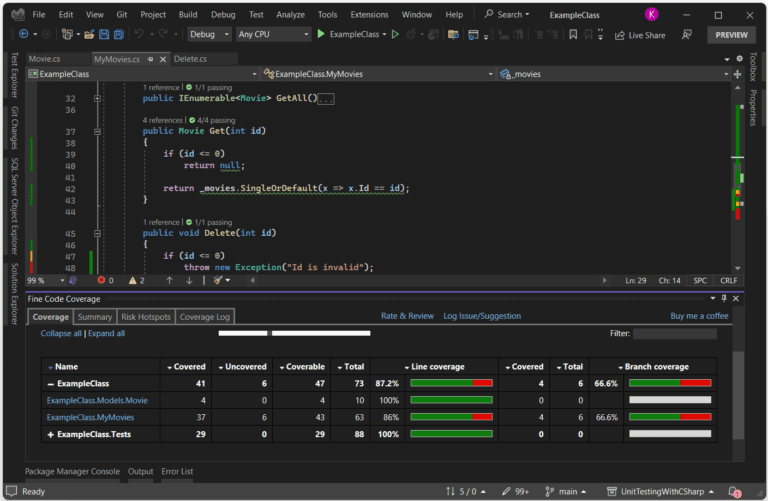Image resolution: width=768 pixels, height=501 pixels.
Task: Click the Search box in title bar
Action: (x=507, y=15)
